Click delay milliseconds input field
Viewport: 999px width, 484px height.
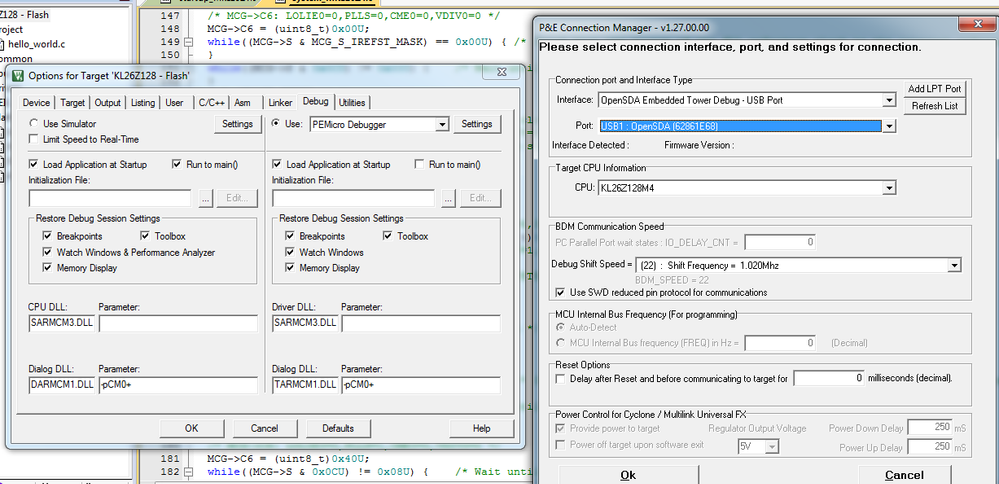tap(829, 378)
